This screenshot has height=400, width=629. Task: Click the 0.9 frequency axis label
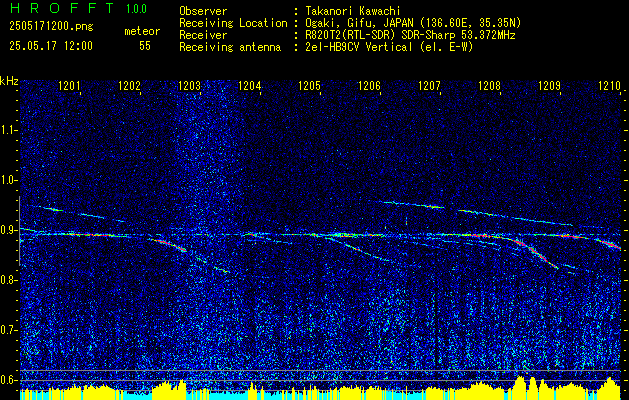[8, 230]
